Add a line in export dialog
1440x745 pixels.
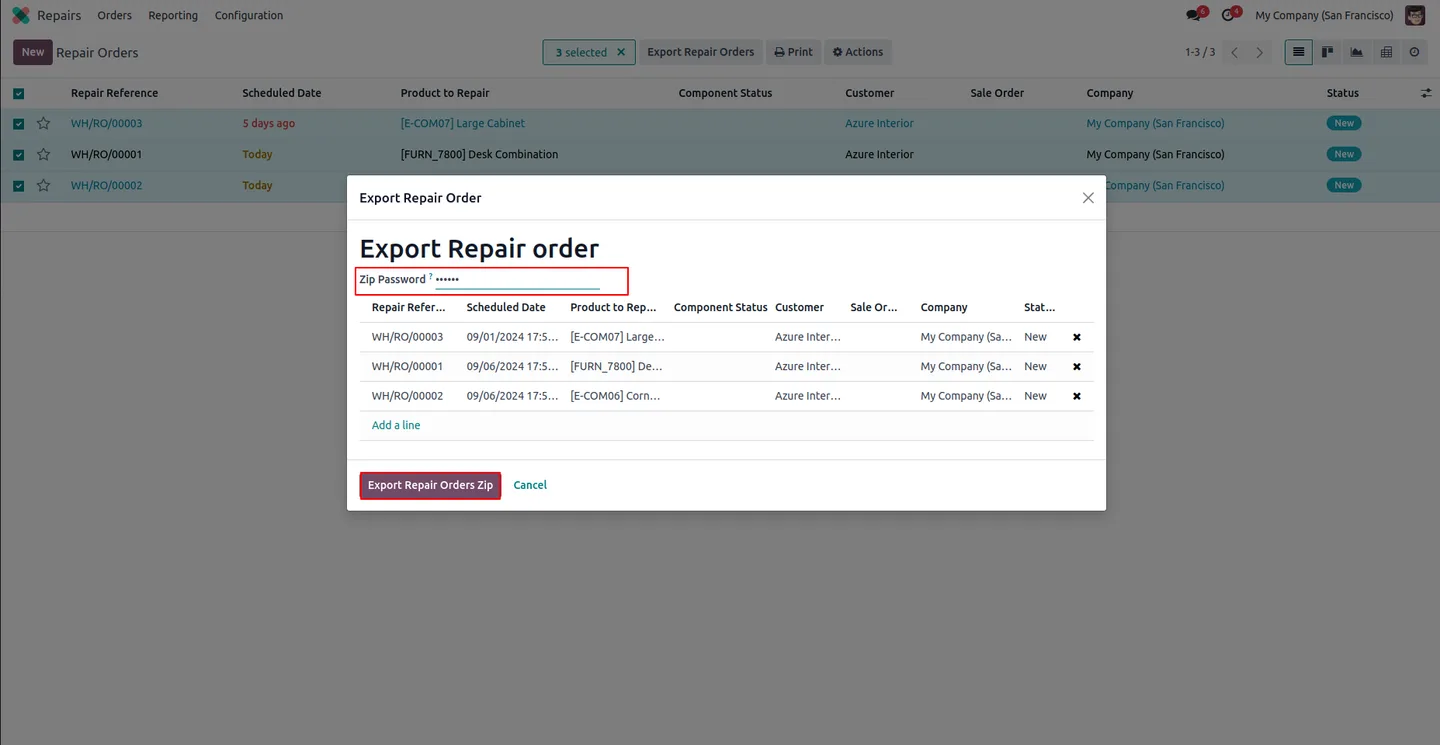pos(396,425)
